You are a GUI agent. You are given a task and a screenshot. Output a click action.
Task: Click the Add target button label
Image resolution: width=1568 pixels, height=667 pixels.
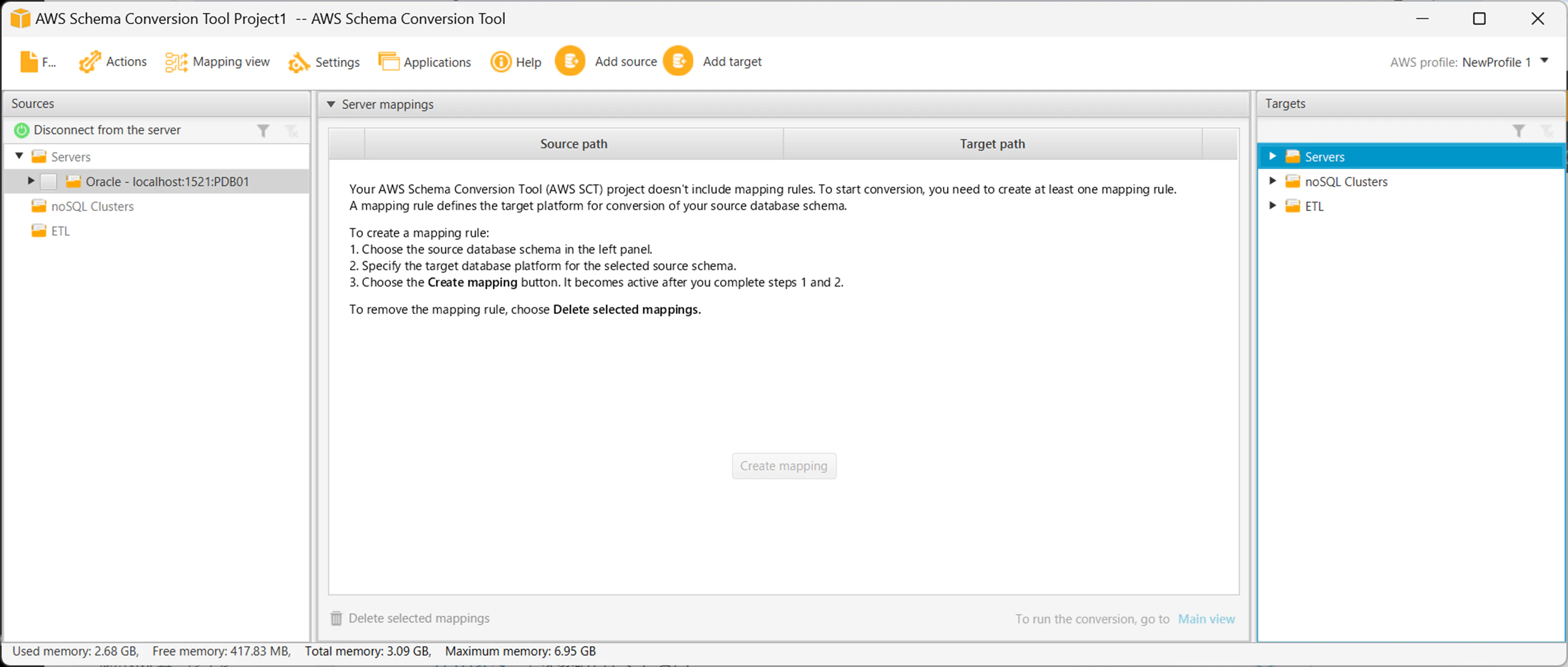coord(732,62)
